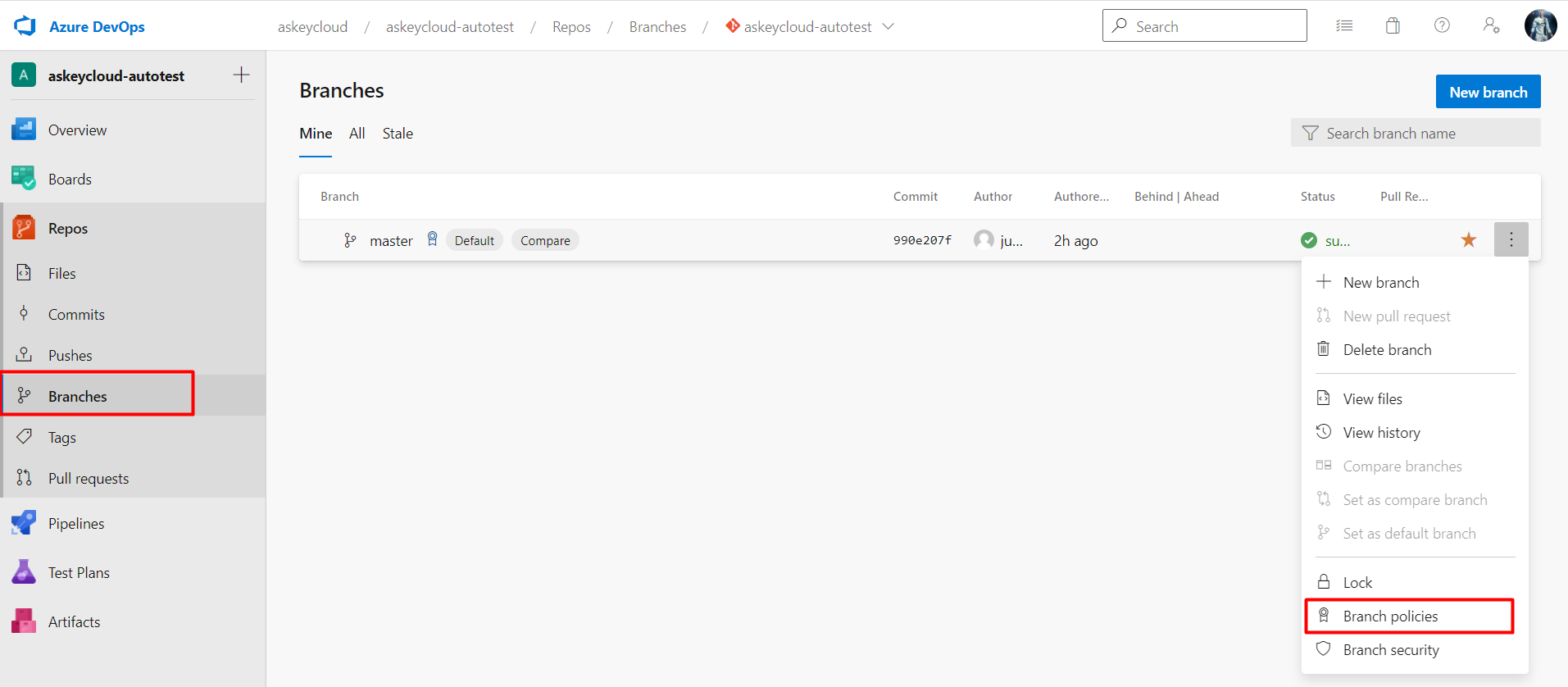Focus the header Search field
1568x687 pixels.
tap(1205, 25)
